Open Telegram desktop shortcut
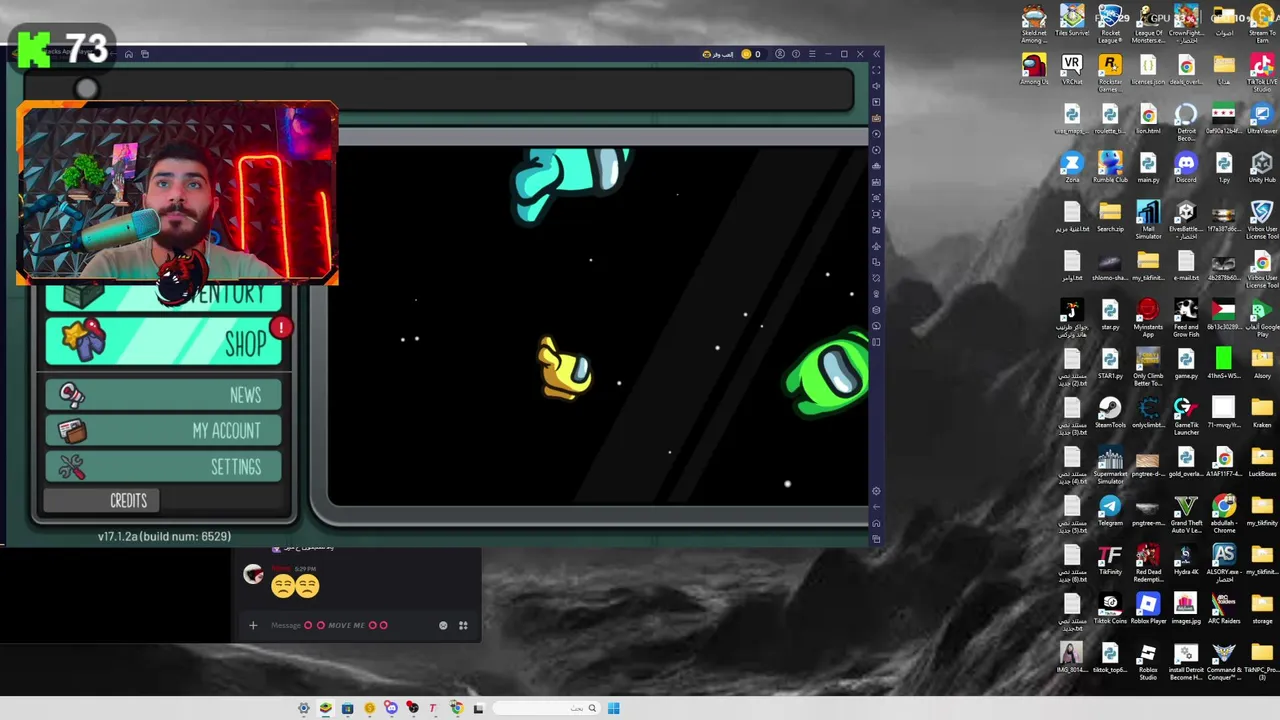 pos(1110,509)
